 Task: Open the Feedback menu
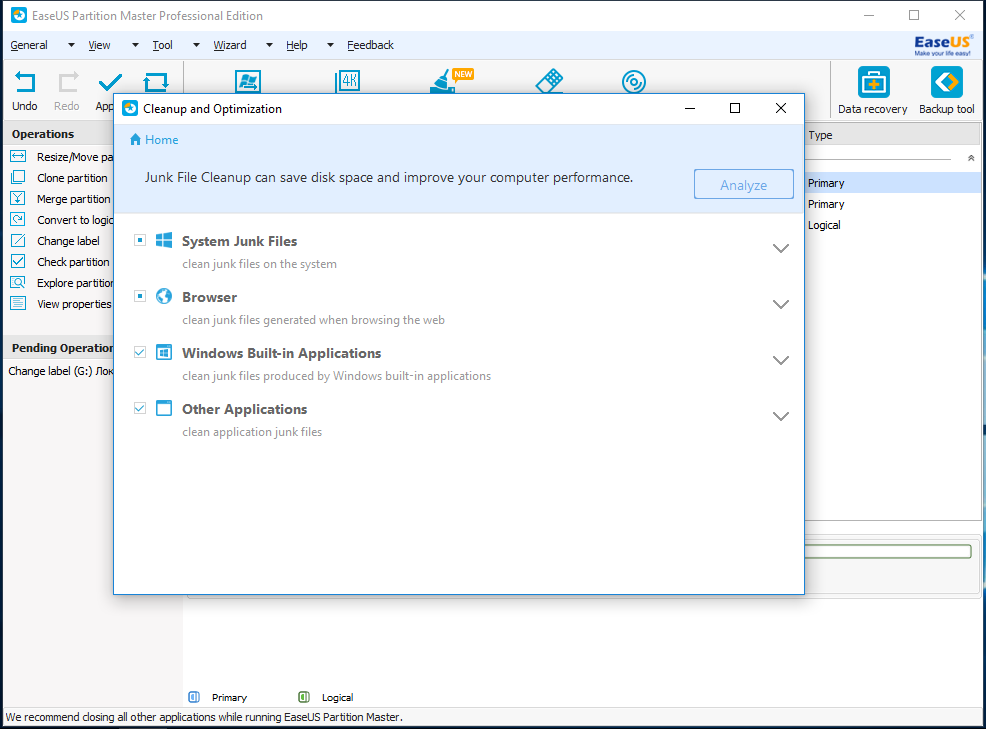click(x=370, y=45)
